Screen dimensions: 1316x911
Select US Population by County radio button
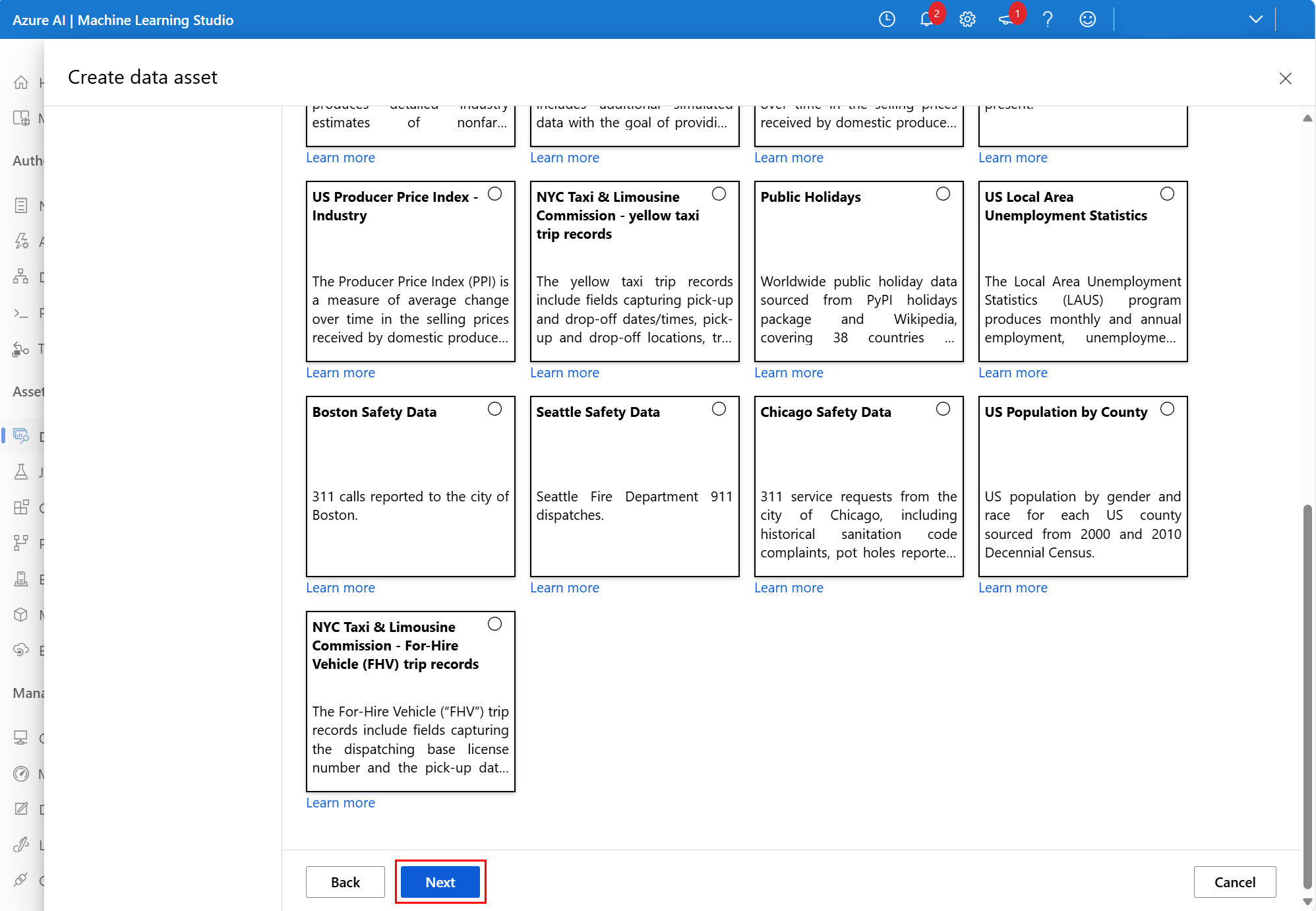pos(1167,409)
